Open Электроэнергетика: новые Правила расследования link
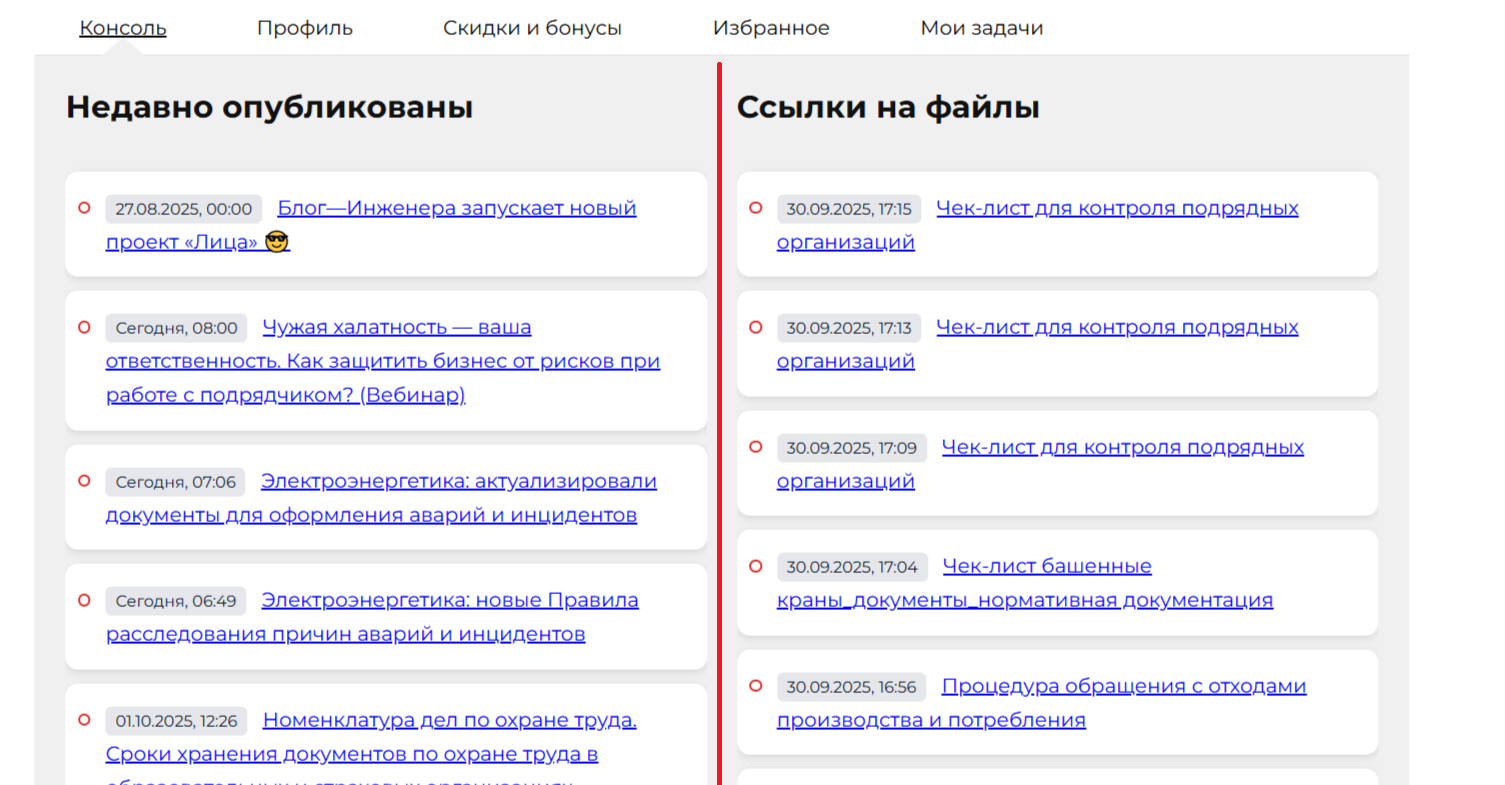 point(449,601)
